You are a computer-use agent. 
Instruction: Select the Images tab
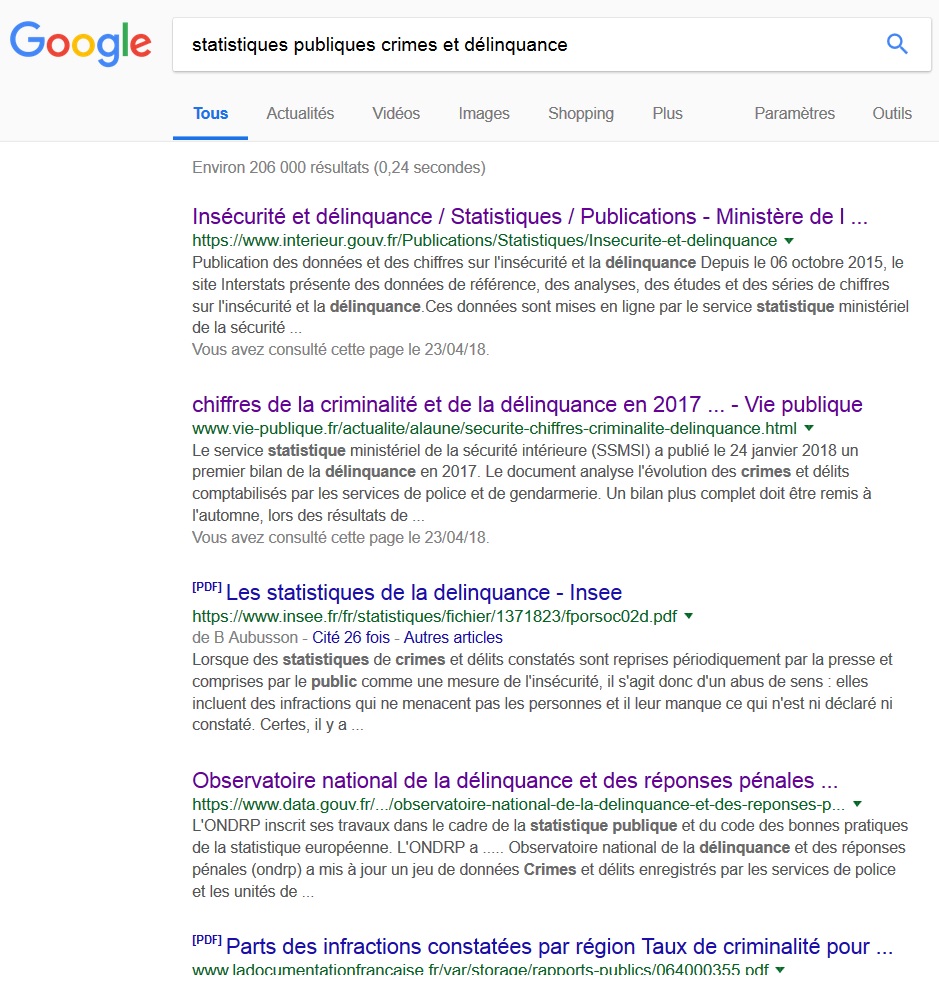click(484, 113)
